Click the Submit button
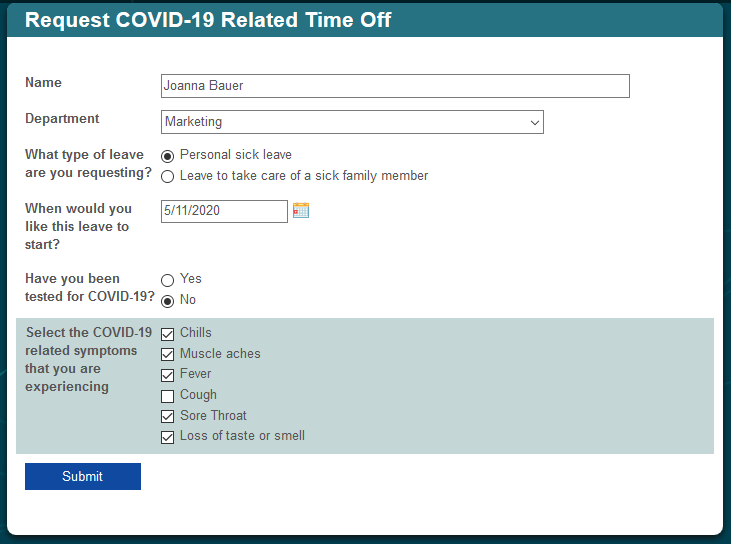This screenshot has width=731, height=544. pos(83,476)
